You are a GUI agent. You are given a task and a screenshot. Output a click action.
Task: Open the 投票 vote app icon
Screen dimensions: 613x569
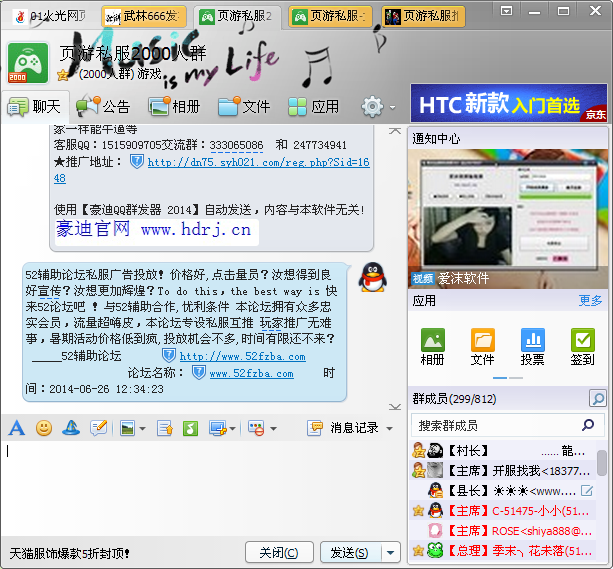[x=532, y=346]
